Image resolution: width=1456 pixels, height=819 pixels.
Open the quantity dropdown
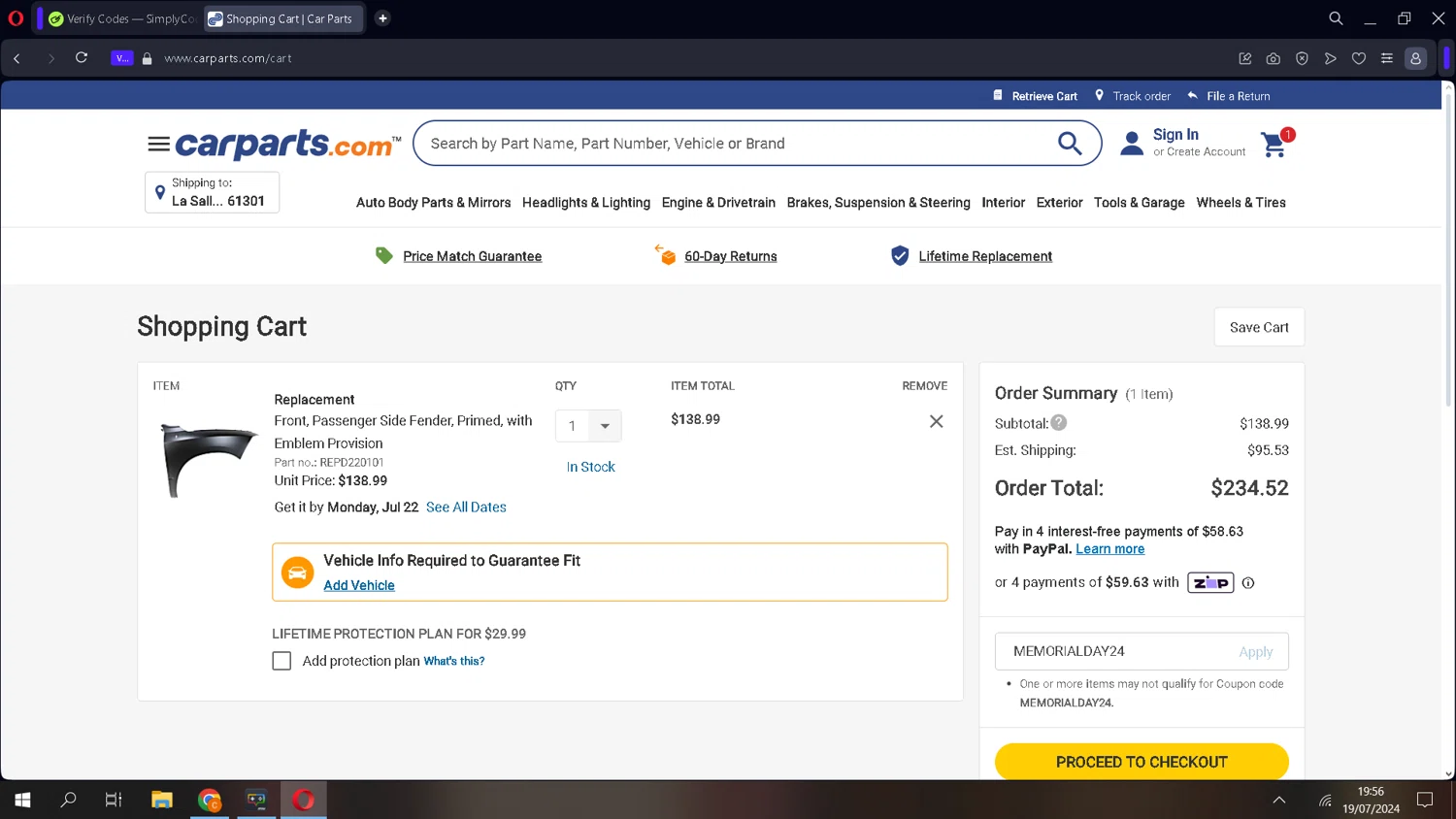(588, 426)
